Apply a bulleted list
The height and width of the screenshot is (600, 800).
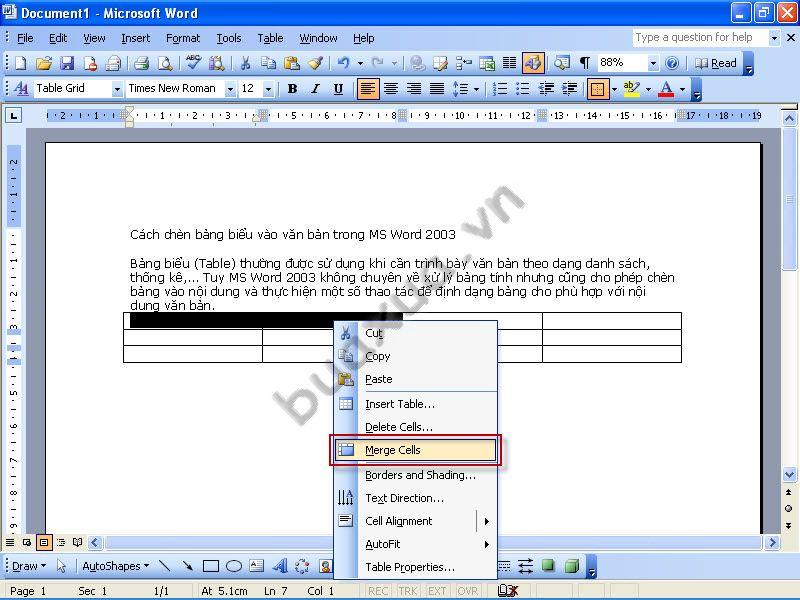point(523,89)
